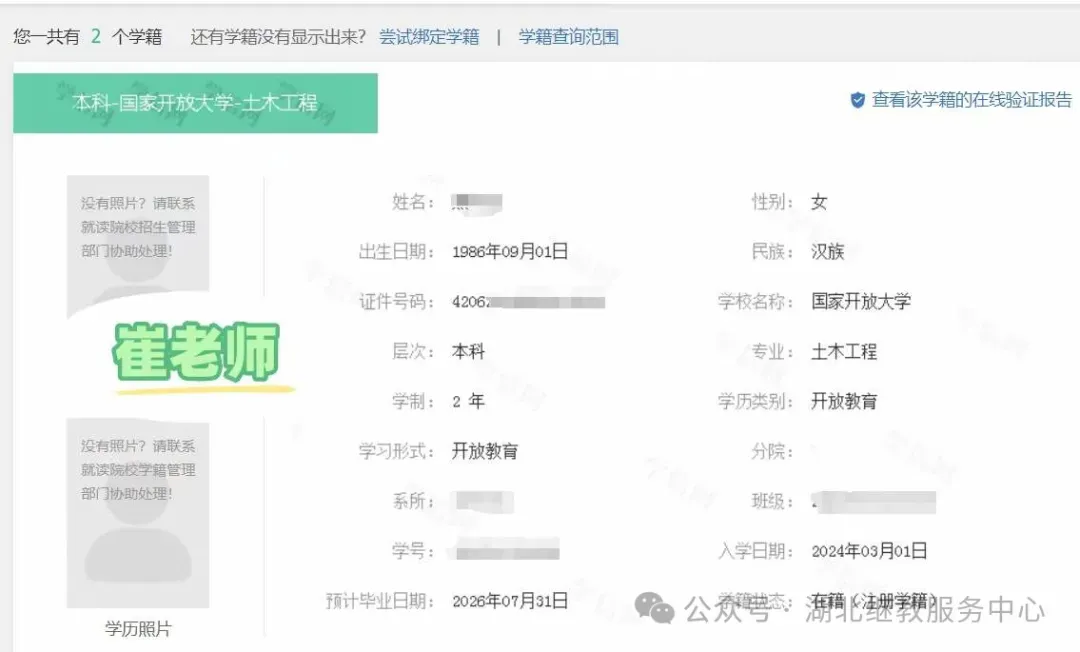Image resolution: width=1080 pixels, height=652 pixels.
Task: Click the 姓名 field label
Action: coord(413,202)
